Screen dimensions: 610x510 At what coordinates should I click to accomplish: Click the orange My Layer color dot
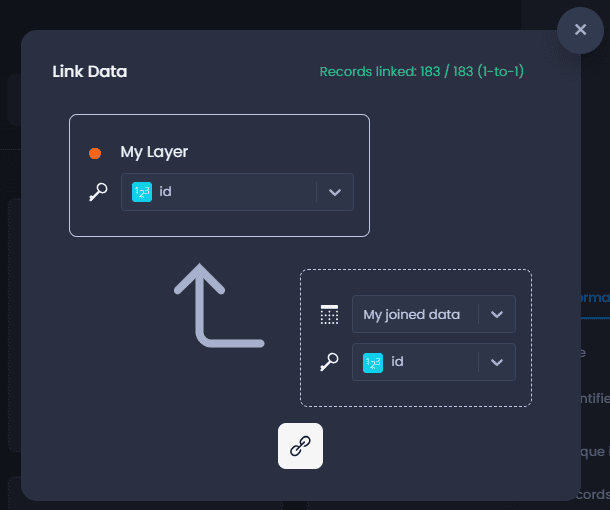(x=95, y=153)
